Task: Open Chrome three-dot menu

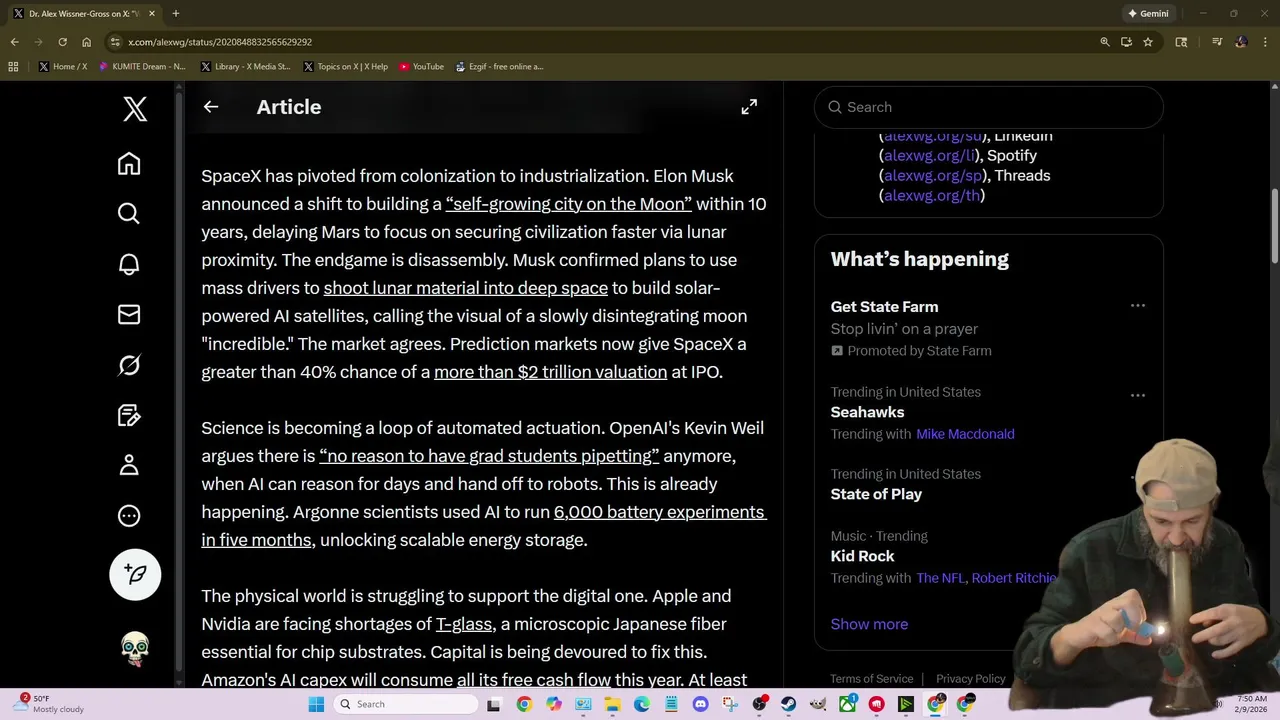Action: [1265, 42]
